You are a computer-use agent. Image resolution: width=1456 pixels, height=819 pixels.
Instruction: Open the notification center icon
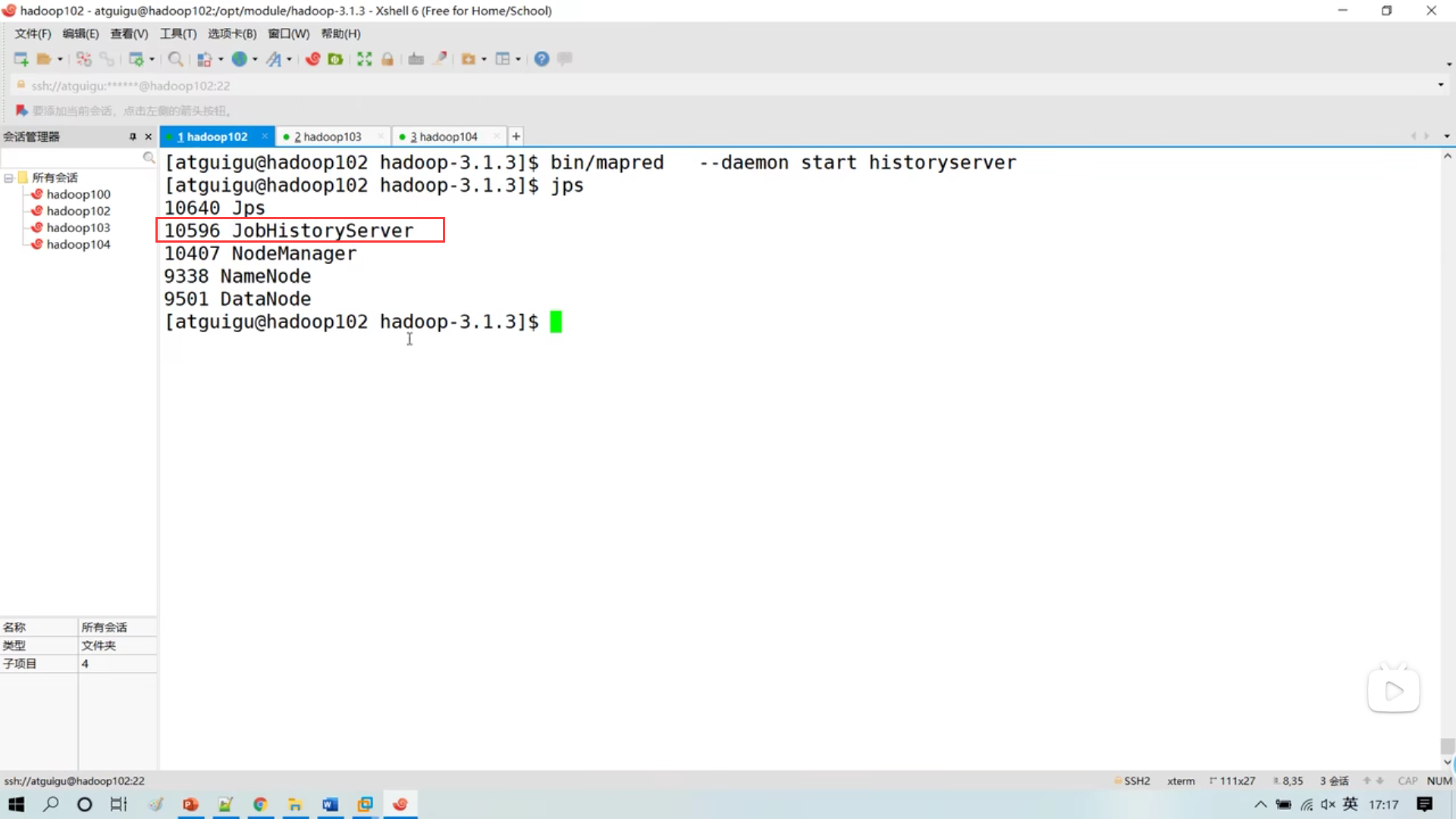tap(1425, 805)
